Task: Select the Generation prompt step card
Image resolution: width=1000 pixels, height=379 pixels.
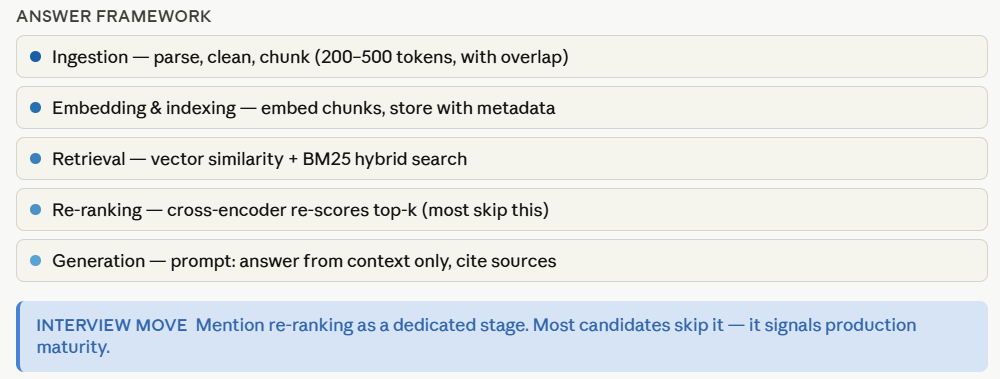Action: [502, 260]
